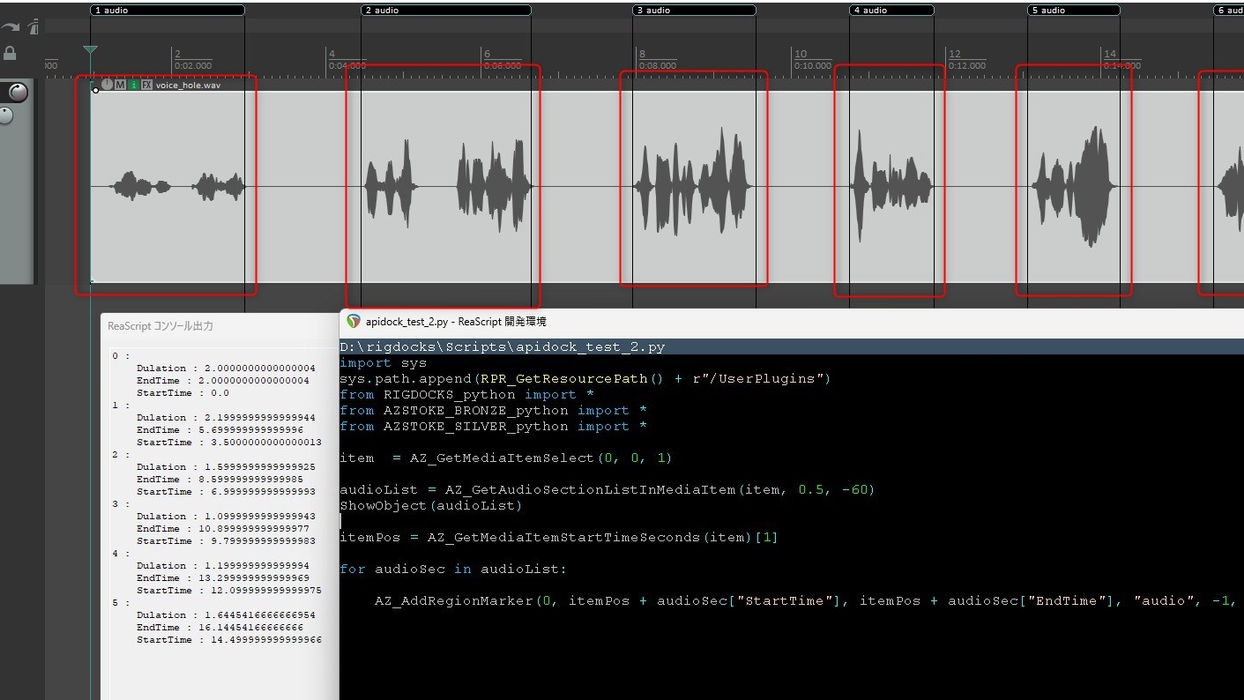1244x700 pixels.
Task: Click console entry '0 :' header
Action: click(120, 356)
